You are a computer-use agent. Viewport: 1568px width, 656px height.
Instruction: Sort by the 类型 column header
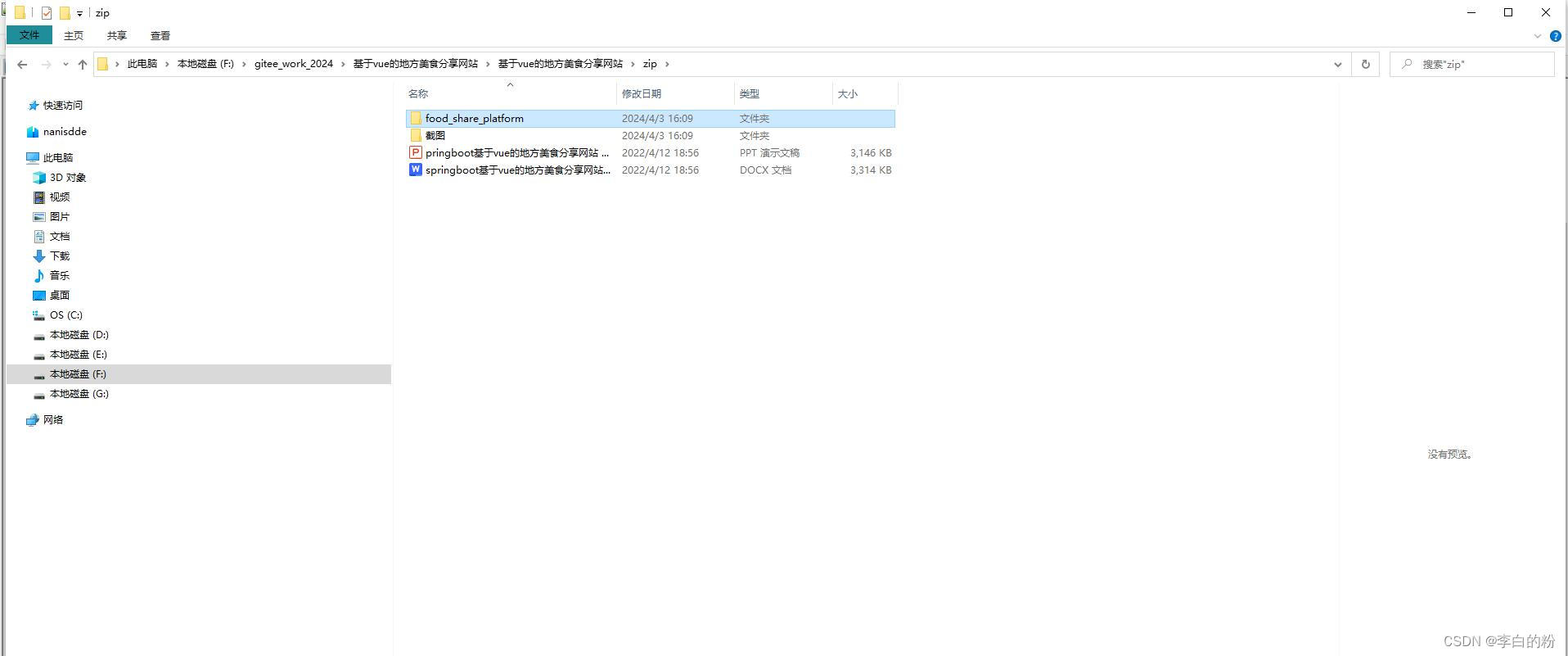783,93
